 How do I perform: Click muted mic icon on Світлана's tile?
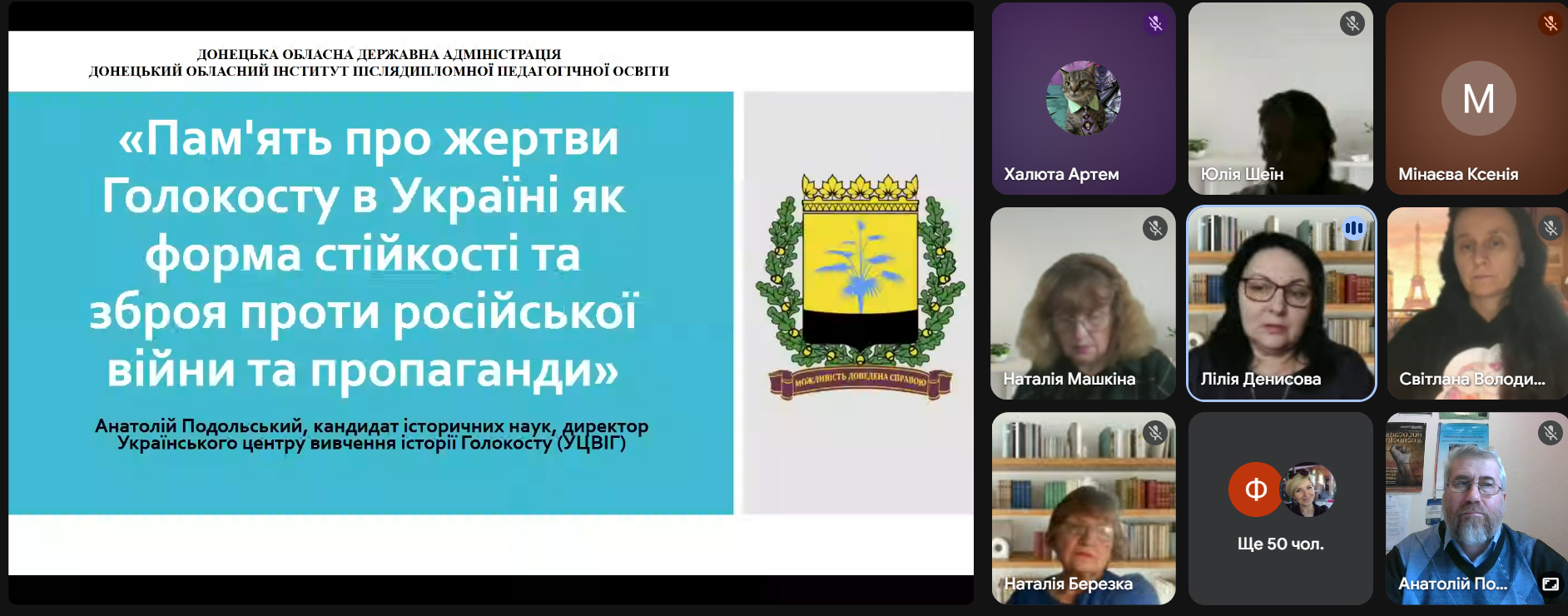point(1550,228)
